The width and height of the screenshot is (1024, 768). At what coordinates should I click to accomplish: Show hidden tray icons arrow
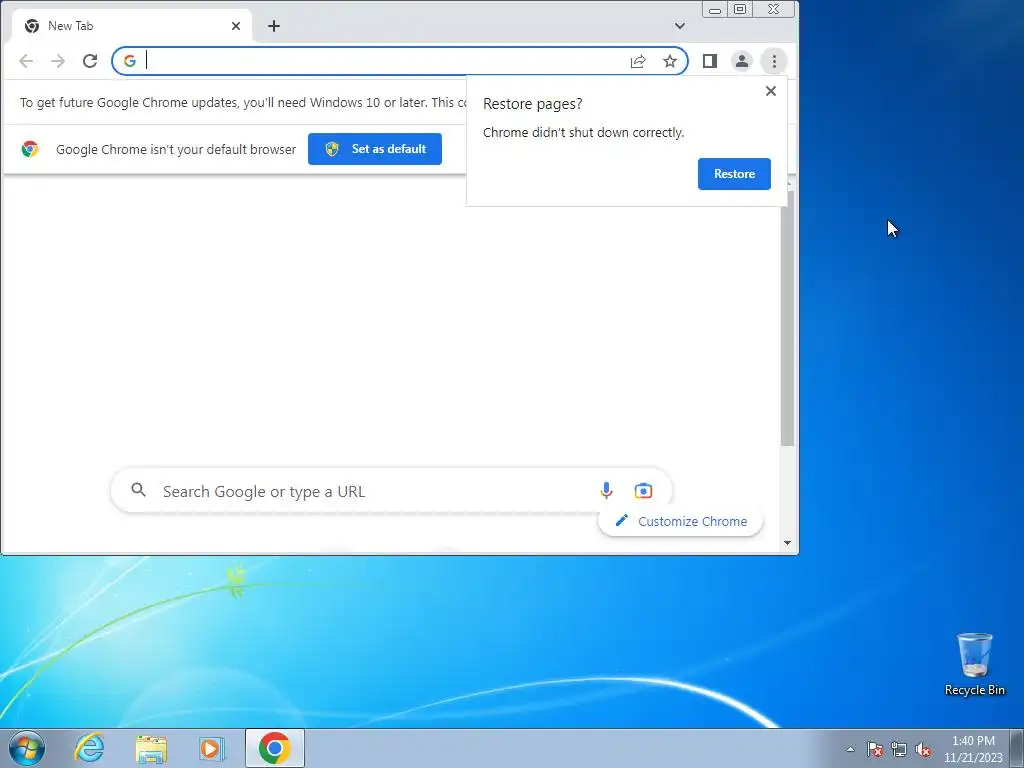pos(850,749)
